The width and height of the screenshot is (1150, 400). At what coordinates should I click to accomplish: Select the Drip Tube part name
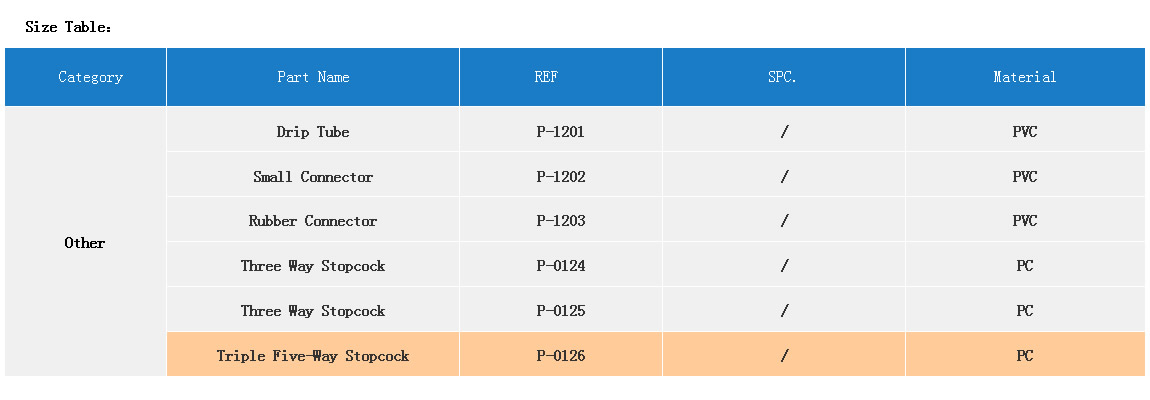(313, 132)
